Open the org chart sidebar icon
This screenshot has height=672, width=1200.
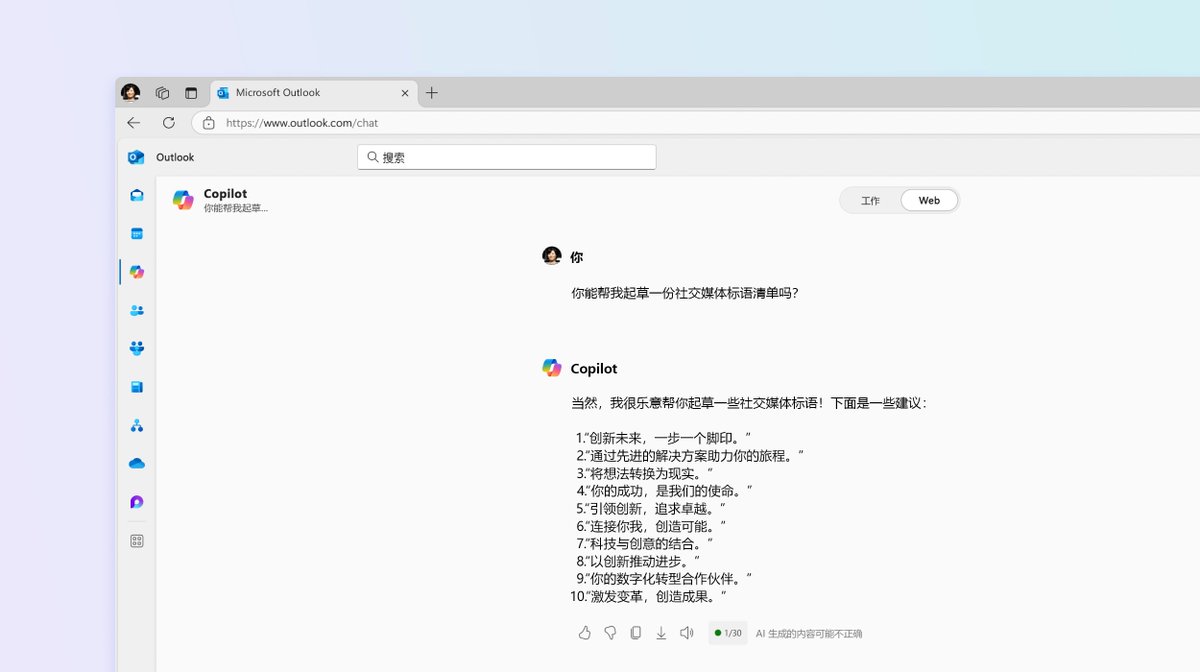pos(137,426)
